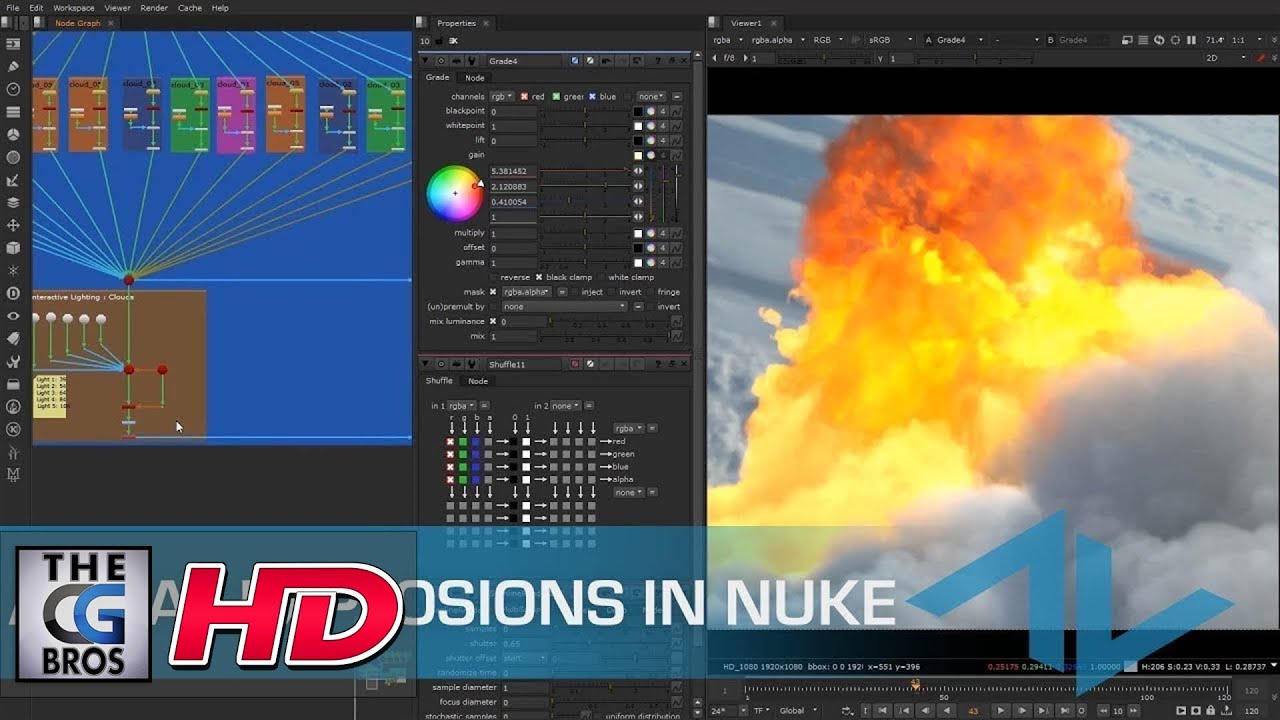Enable the reverse checkbox

click(x=493, y=277)
